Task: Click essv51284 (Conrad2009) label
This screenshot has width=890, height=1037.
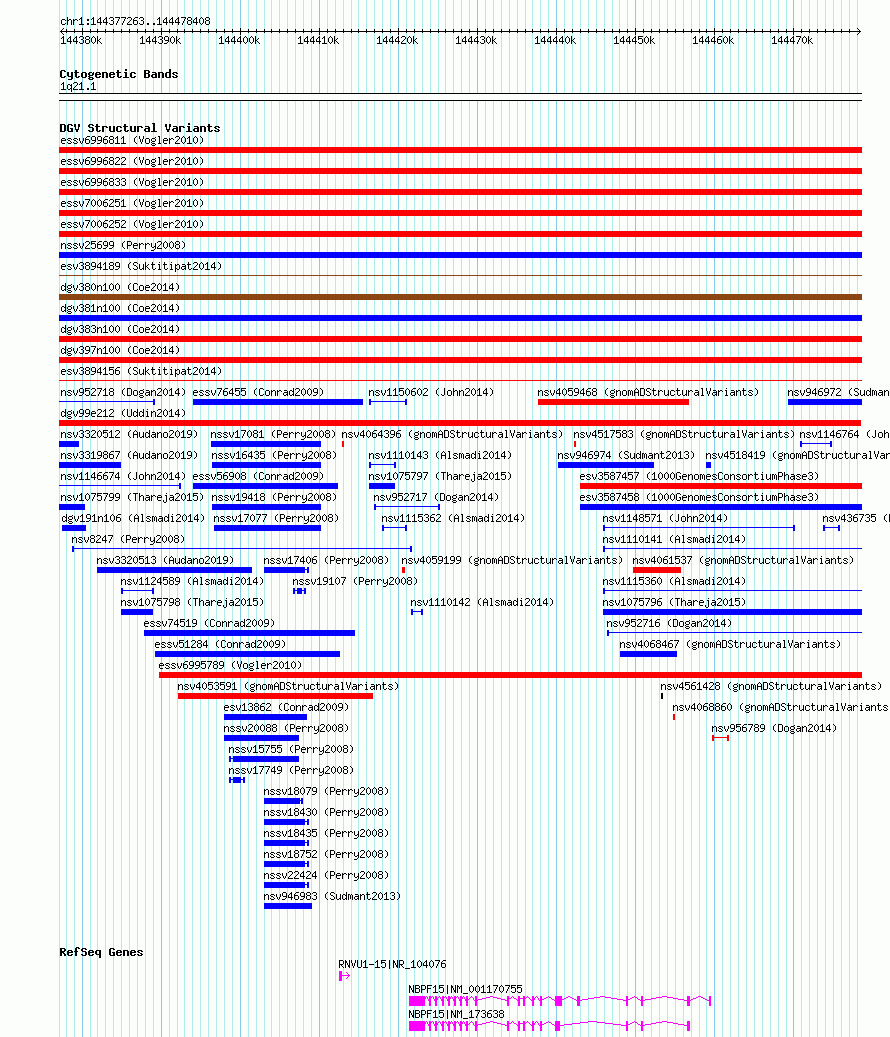Action: [220, 645]
